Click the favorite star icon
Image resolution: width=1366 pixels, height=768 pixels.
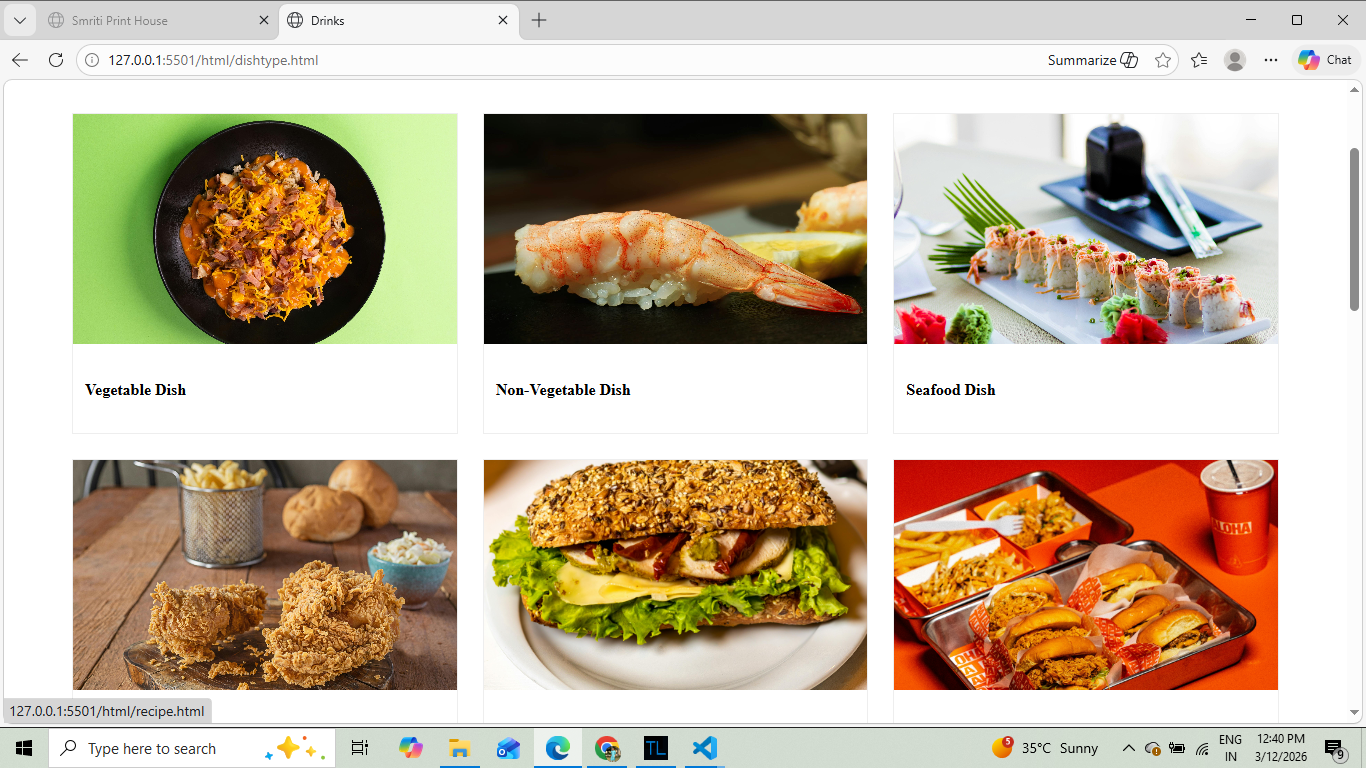click(1162, 60)
